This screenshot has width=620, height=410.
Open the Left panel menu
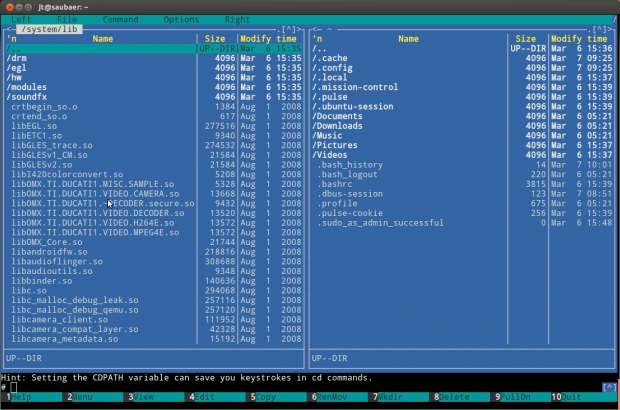pos(21,19)
